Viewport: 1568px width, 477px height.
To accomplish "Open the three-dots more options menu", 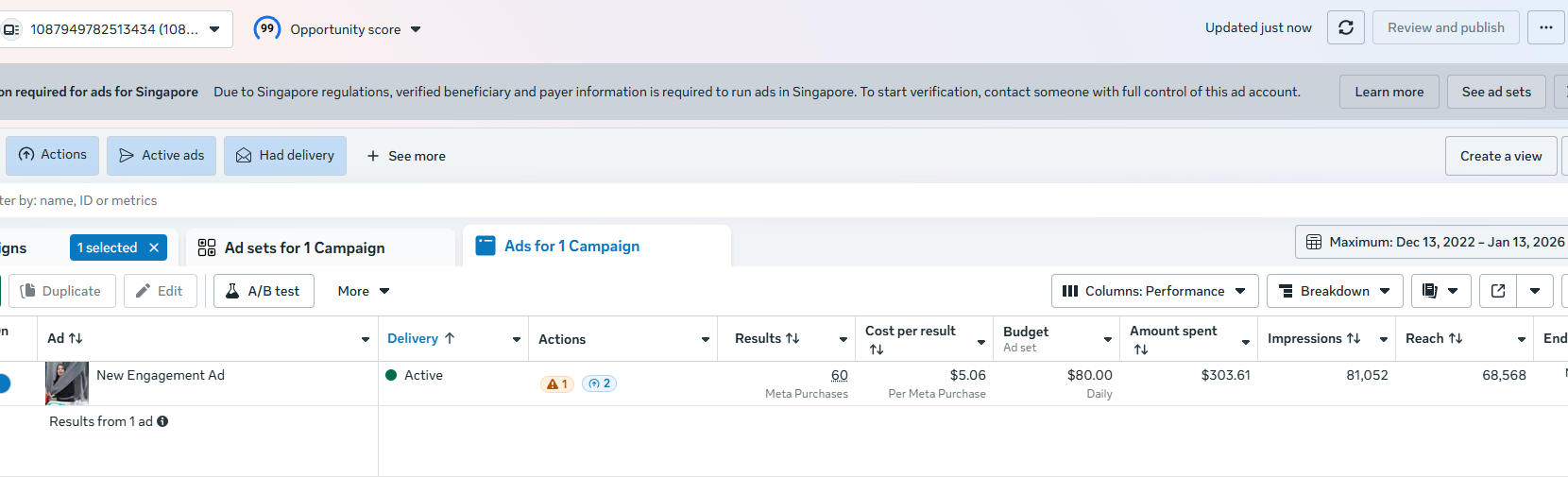I will pyautogui.click(x=1545, y=27).
